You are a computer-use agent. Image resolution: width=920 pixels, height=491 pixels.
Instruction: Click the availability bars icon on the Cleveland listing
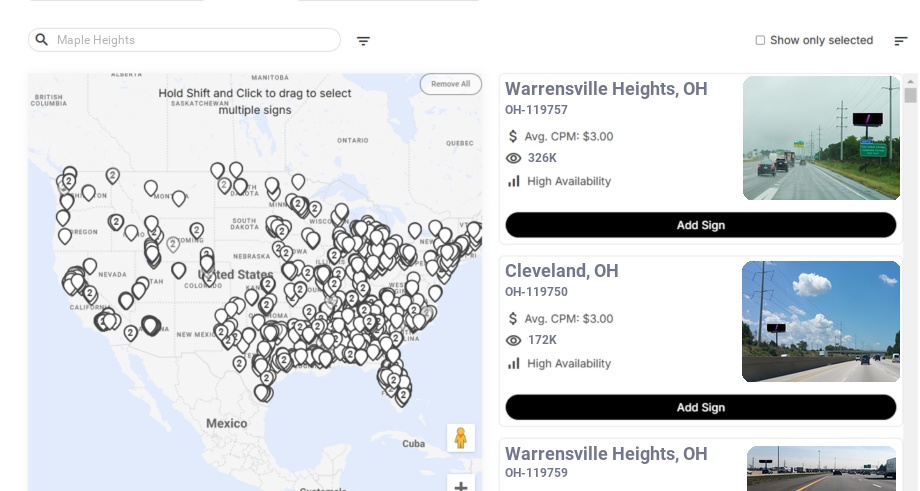click(x=514, y=363)
